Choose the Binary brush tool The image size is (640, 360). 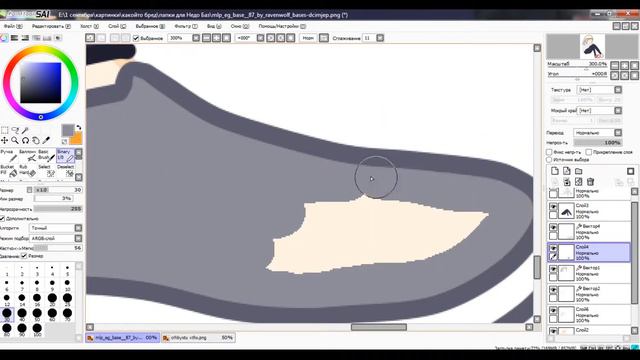pyautogui.click(x=65, y=156)
